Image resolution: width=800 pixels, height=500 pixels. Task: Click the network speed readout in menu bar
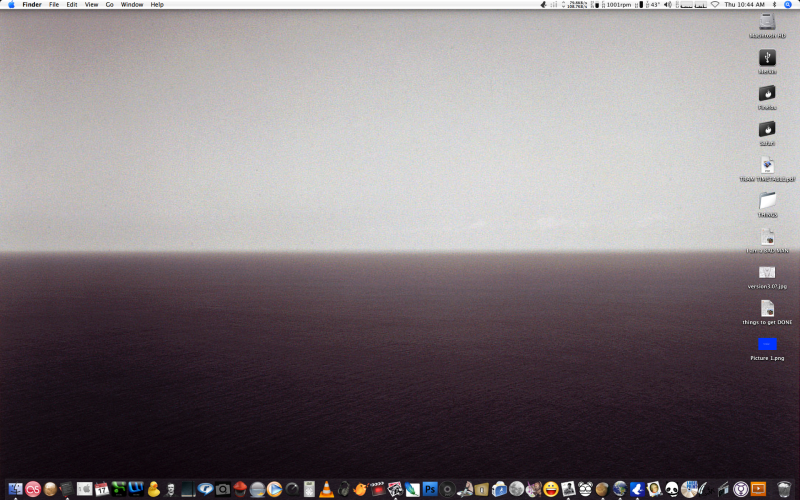[577, 5]
